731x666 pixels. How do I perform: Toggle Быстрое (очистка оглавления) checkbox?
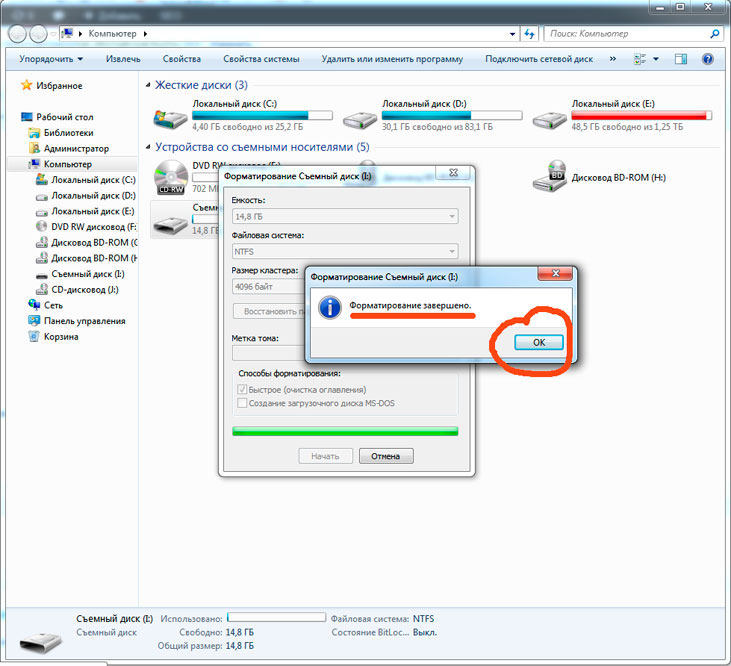(242, 389)
